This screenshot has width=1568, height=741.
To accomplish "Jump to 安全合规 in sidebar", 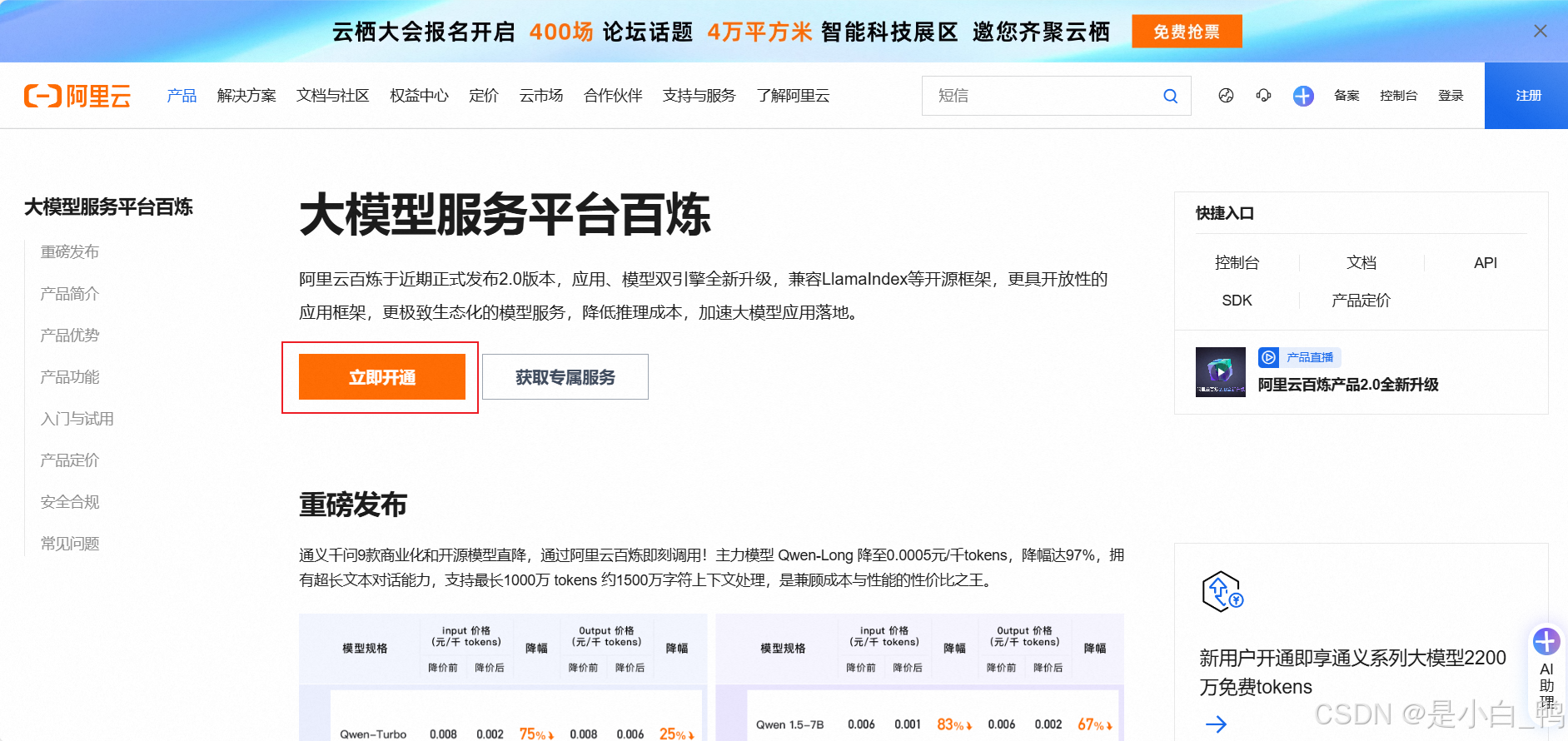I will coord(70,501).
